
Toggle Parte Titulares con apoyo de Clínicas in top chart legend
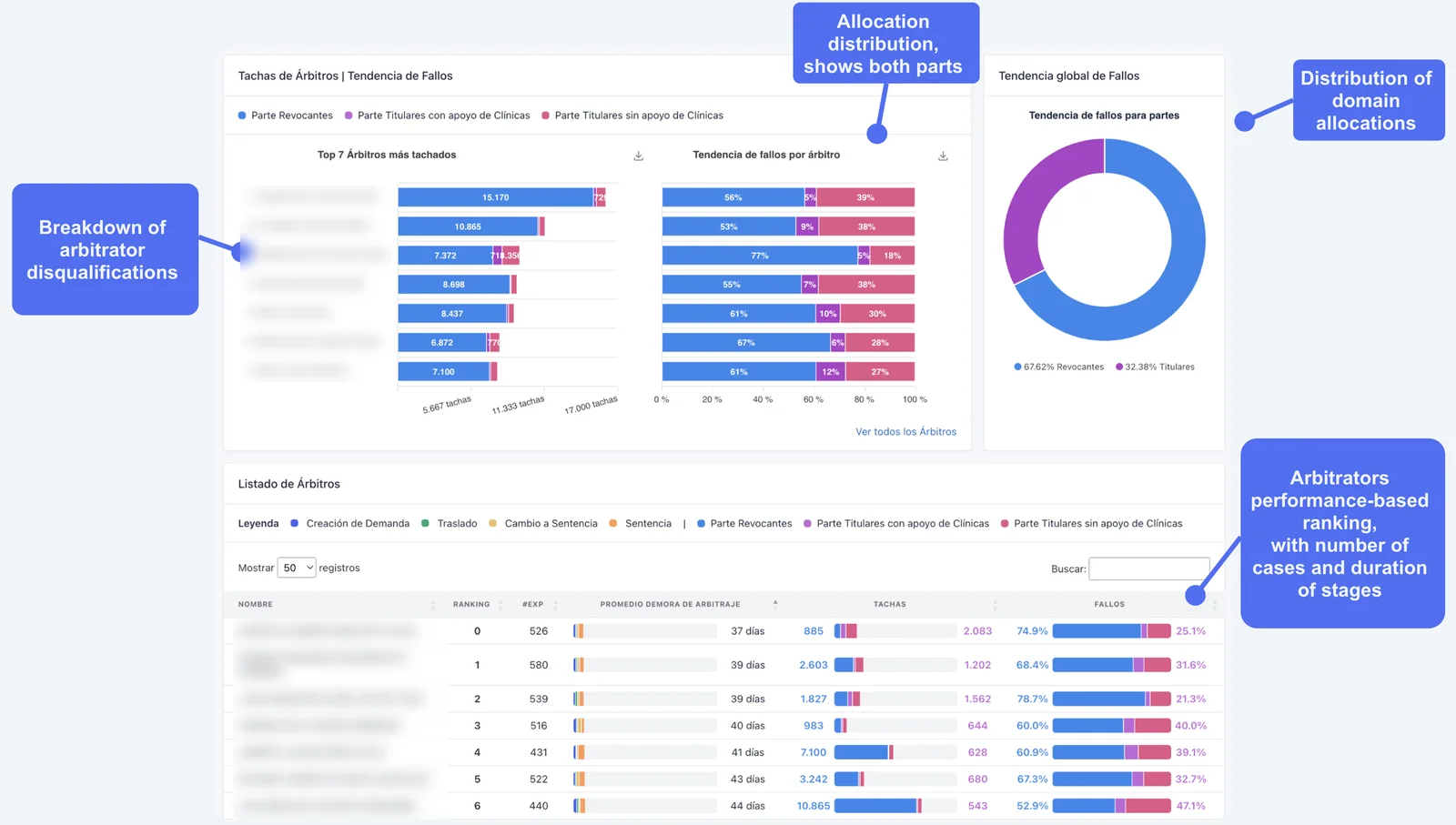pos(438,116)
